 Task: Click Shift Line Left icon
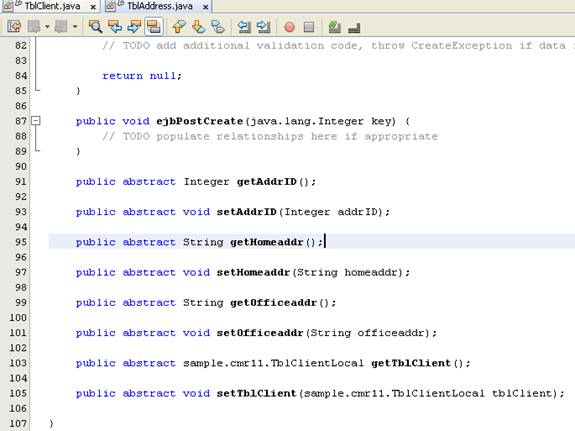point(244,26)
